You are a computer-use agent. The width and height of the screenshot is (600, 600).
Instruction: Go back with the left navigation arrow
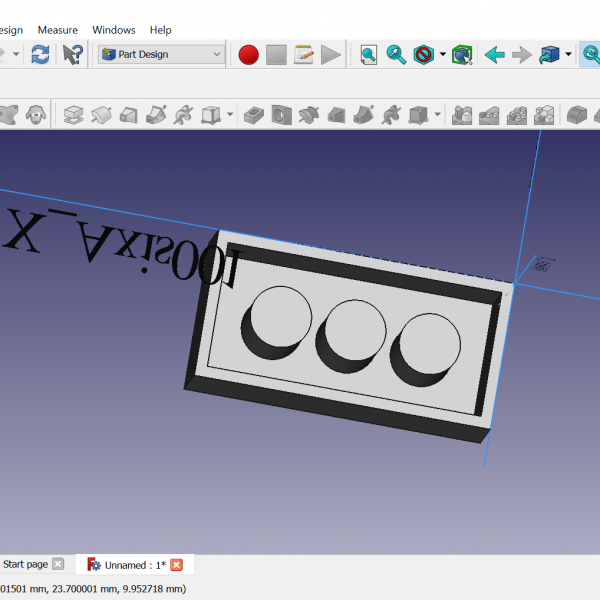click(494, 54)
